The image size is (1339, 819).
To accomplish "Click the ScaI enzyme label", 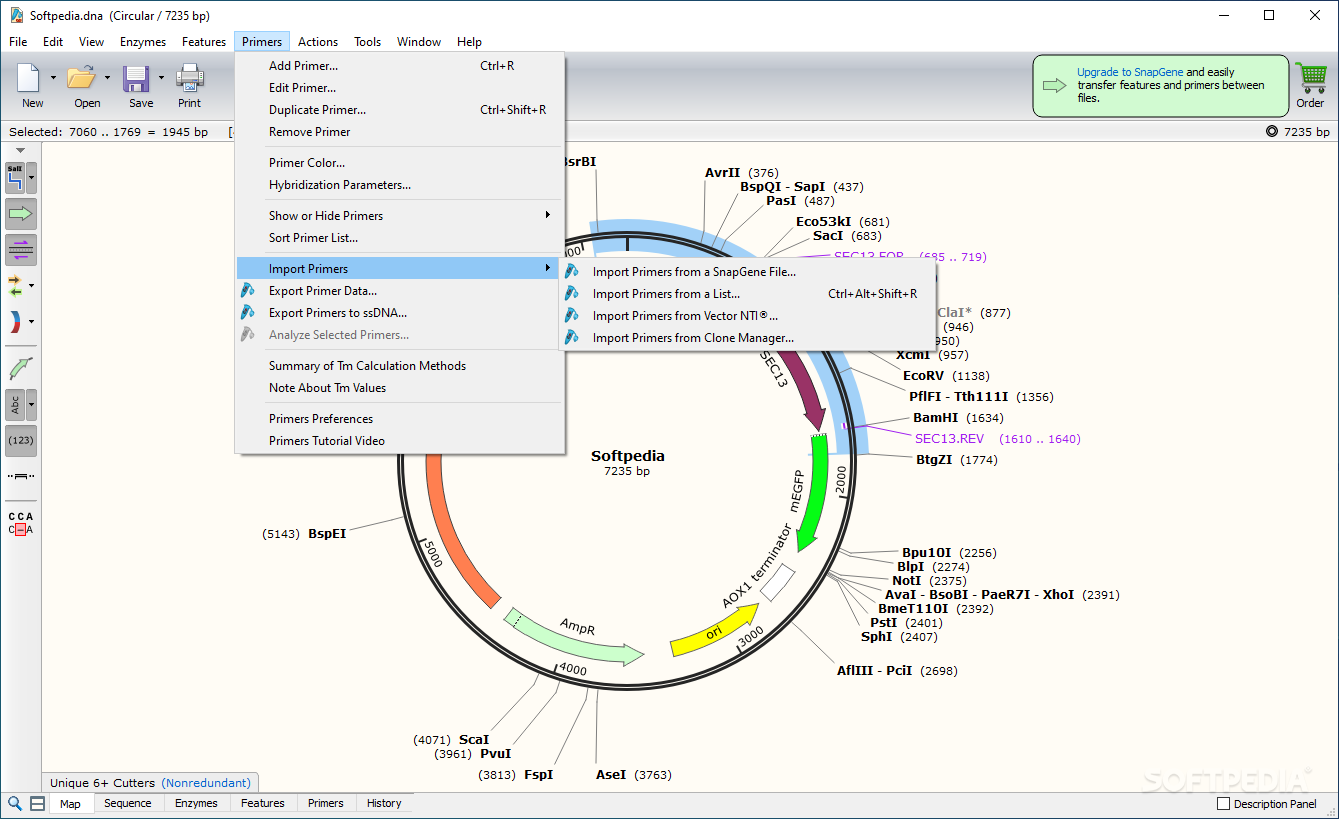I will tap(474, 740).
